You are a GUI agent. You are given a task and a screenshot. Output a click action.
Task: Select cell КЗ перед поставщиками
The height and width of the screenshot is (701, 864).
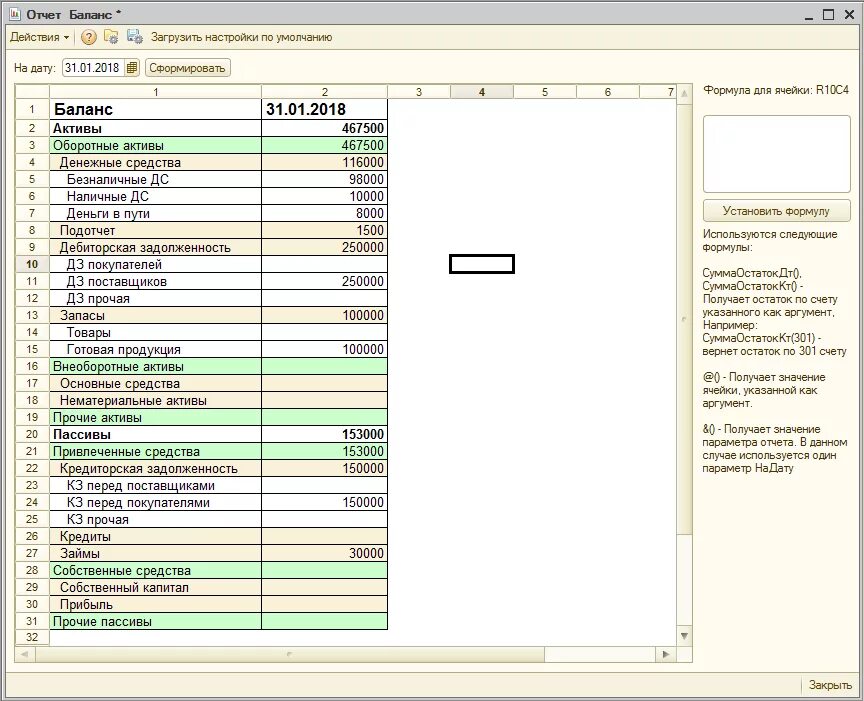[155, 486]
